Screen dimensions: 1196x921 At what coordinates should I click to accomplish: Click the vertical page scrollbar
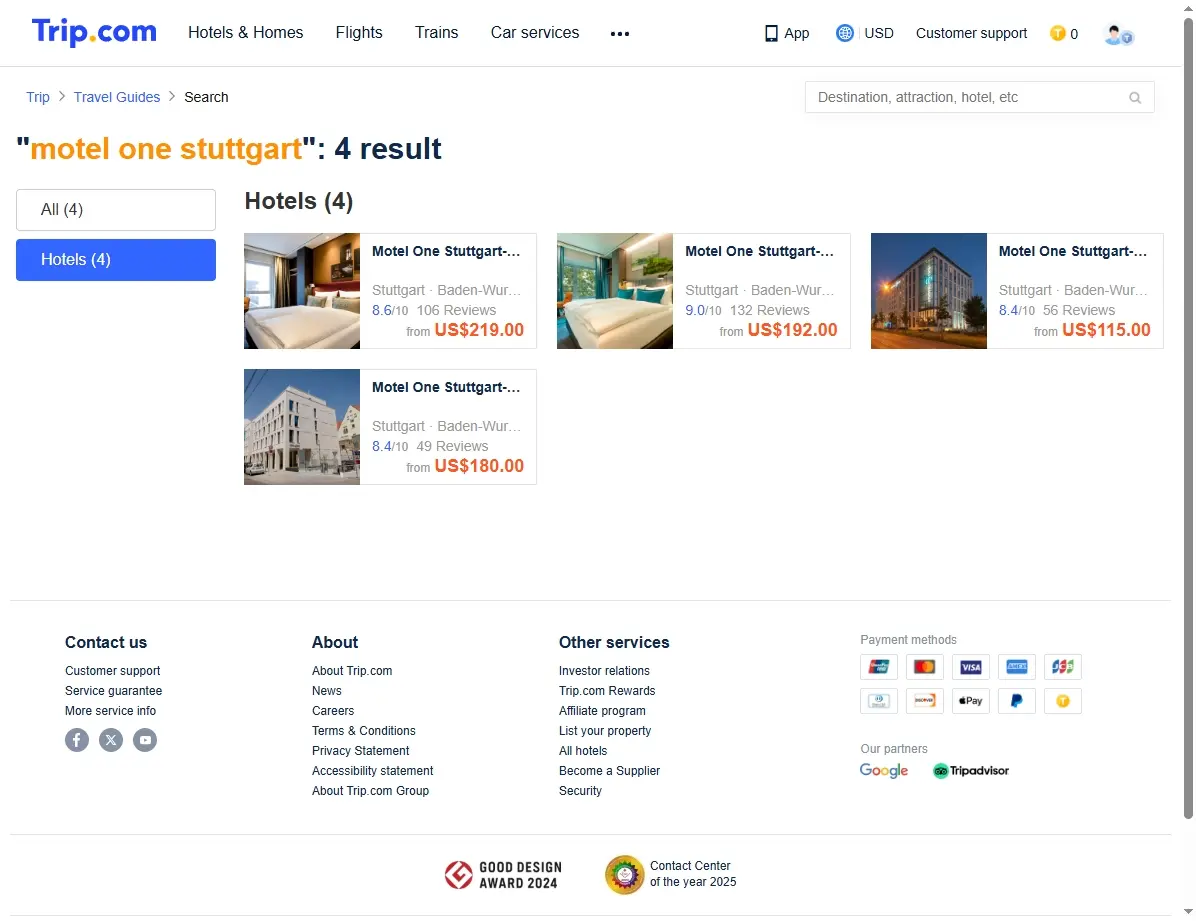pos(1188,418)
